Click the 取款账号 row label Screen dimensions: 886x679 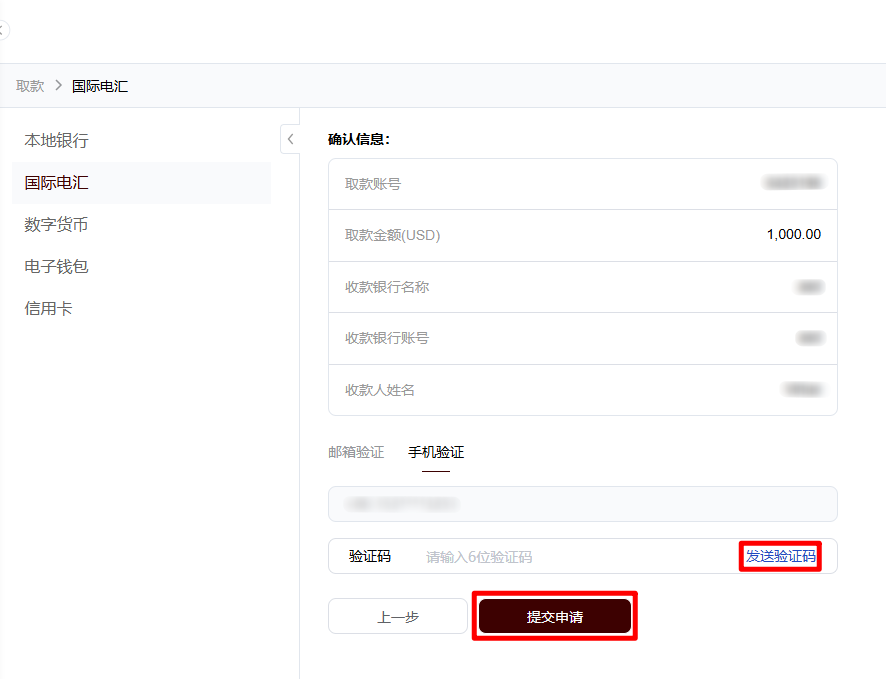[373, 184]
